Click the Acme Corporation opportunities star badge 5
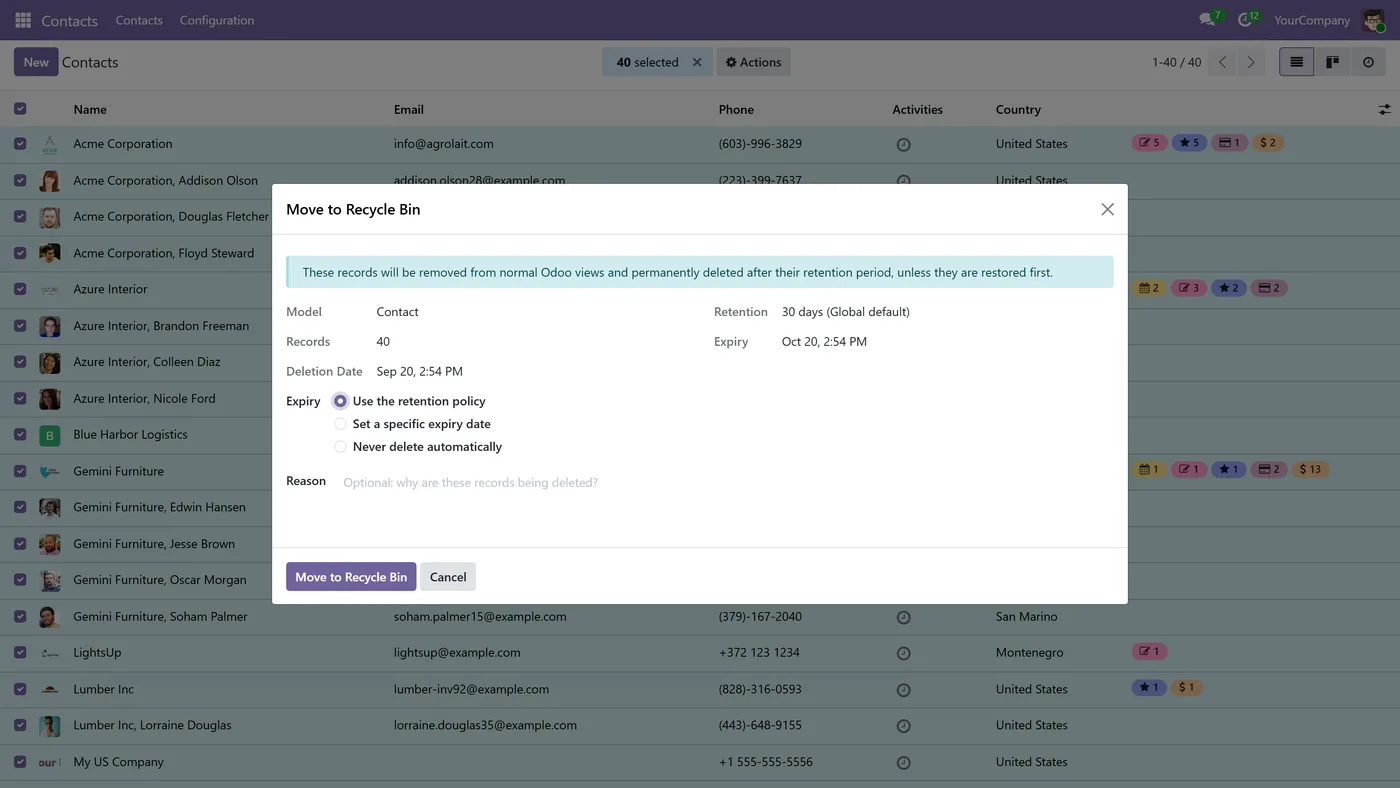Viewport: 1400px width, 788px height. tap(1189, 143)
